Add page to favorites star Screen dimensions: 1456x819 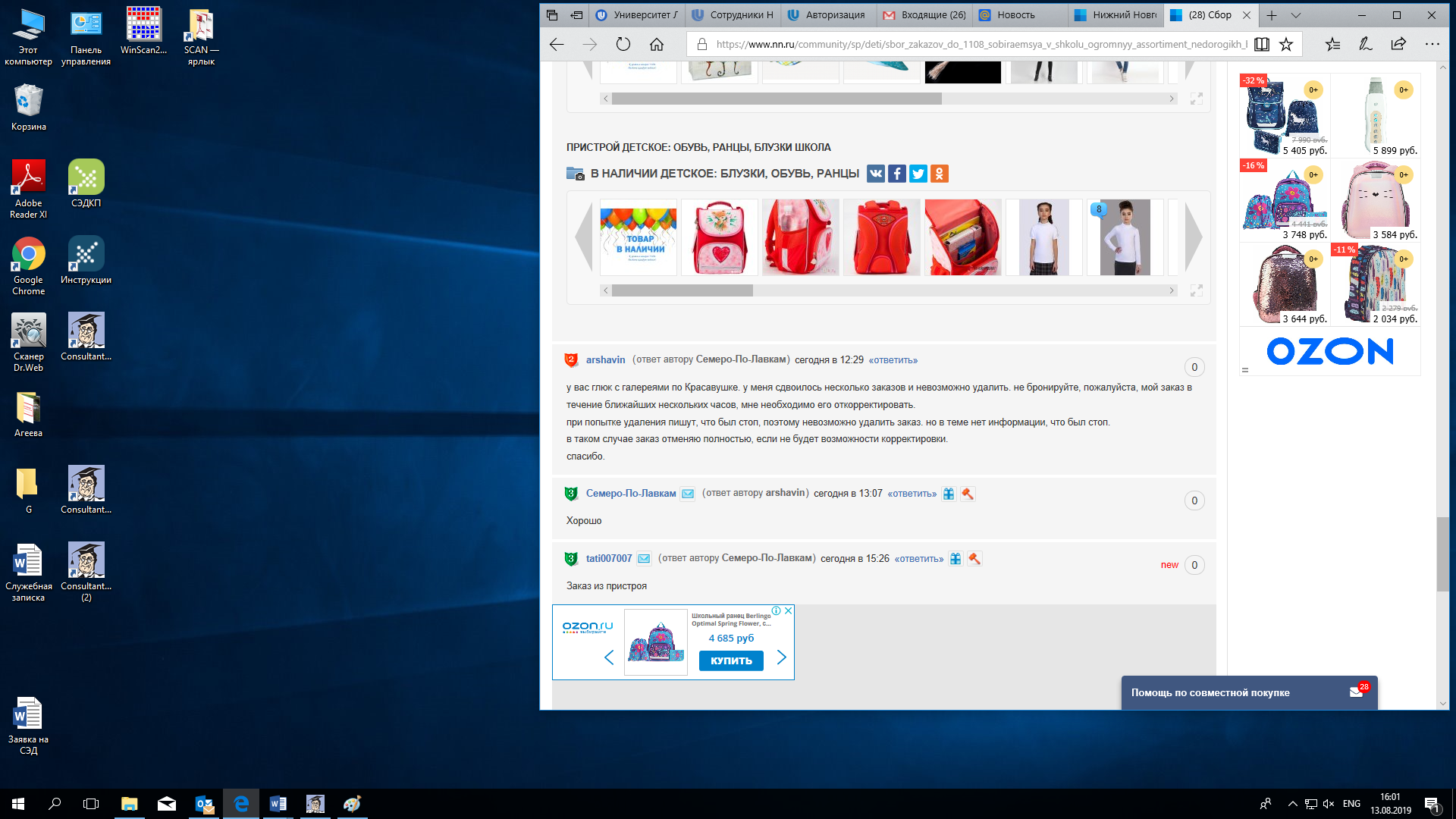[x=1285, y=44]
